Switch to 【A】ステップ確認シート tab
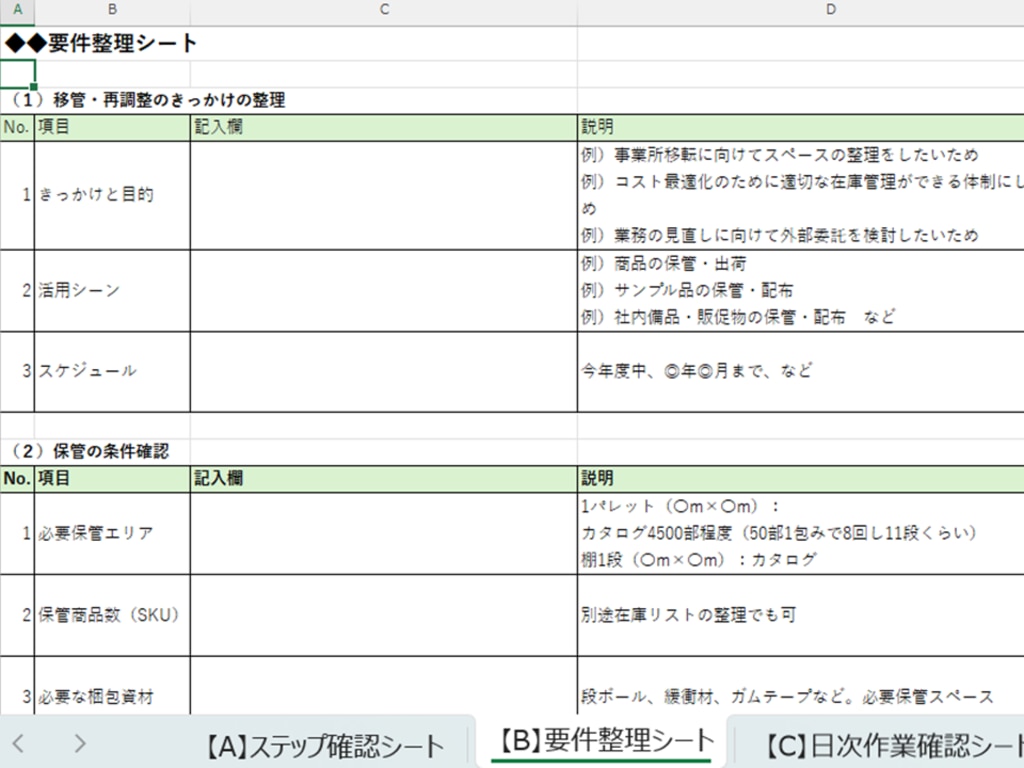This screenshot has height=768, width=1024. (325, 745)
